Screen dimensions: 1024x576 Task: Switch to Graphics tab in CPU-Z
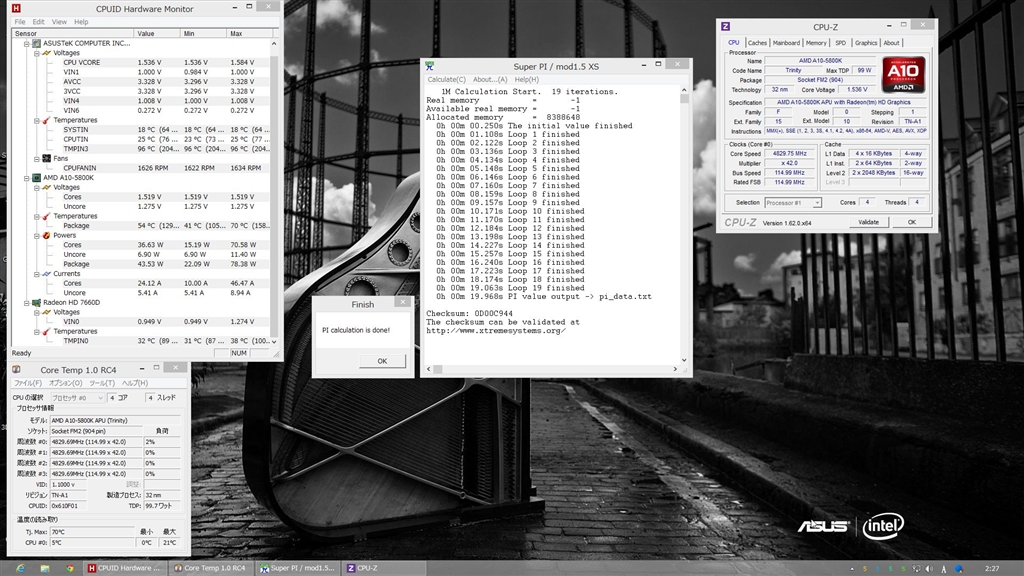[866, 42]
